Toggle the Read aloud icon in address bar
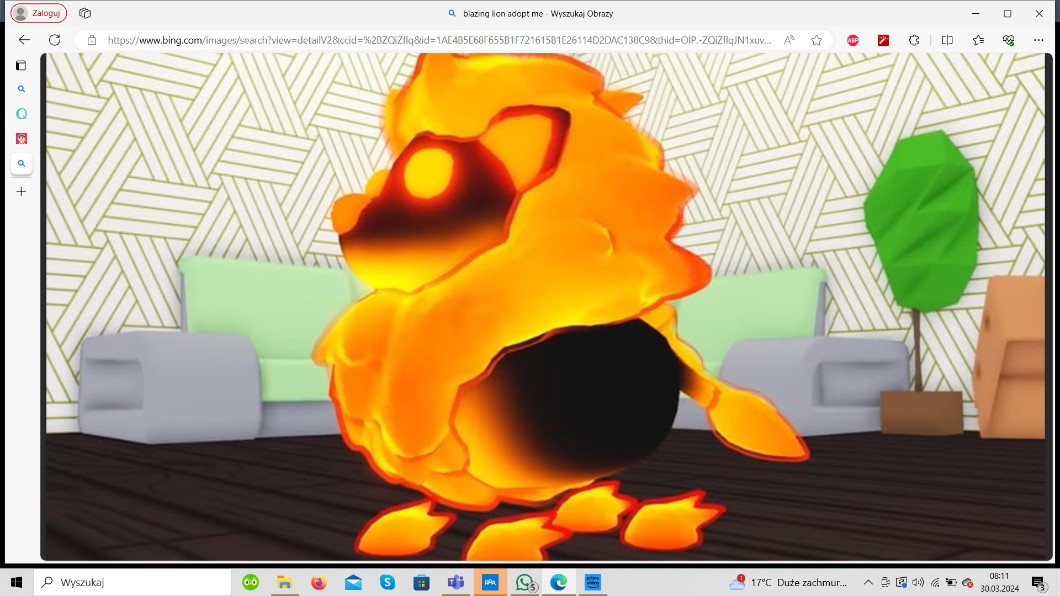1060x596 pixels. 789,40
